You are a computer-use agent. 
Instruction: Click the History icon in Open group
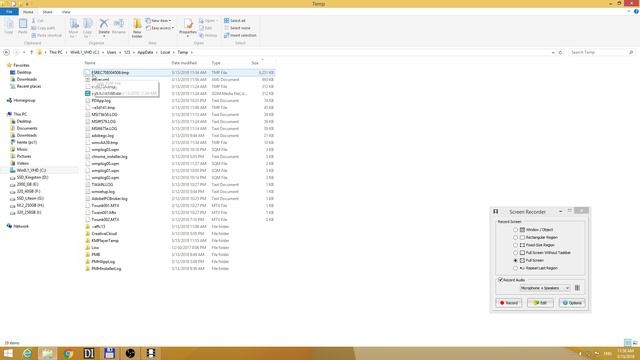208,36
